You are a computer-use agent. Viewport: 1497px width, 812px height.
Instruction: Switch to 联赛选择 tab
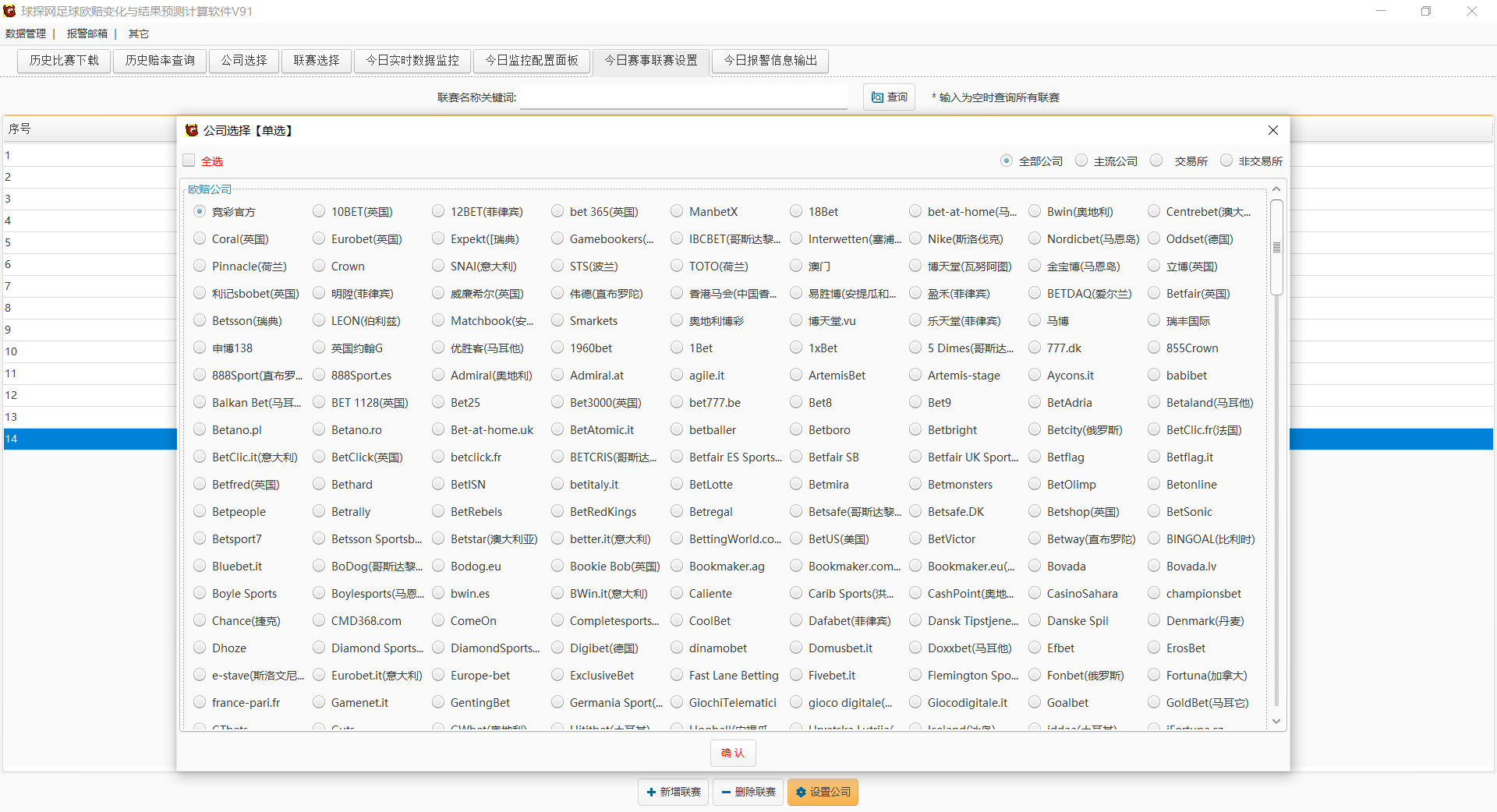pyautogui.click(x=317, y=61)
